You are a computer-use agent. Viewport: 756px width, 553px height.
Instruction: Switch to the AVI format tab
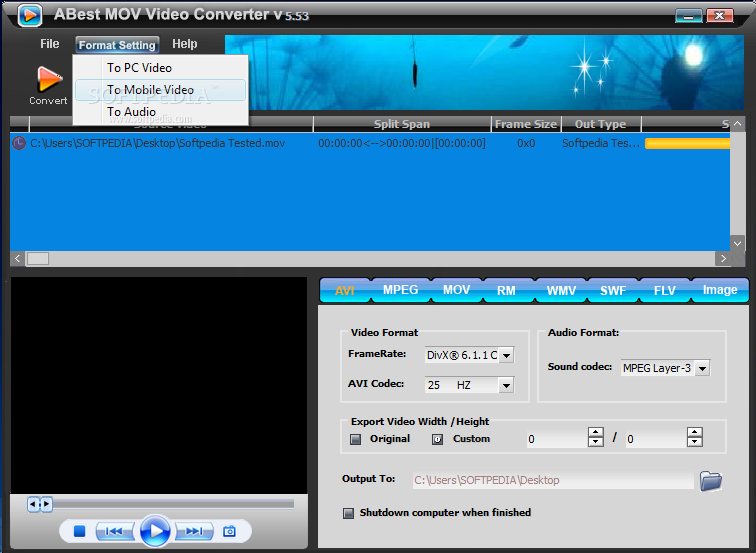pos(345,291)
